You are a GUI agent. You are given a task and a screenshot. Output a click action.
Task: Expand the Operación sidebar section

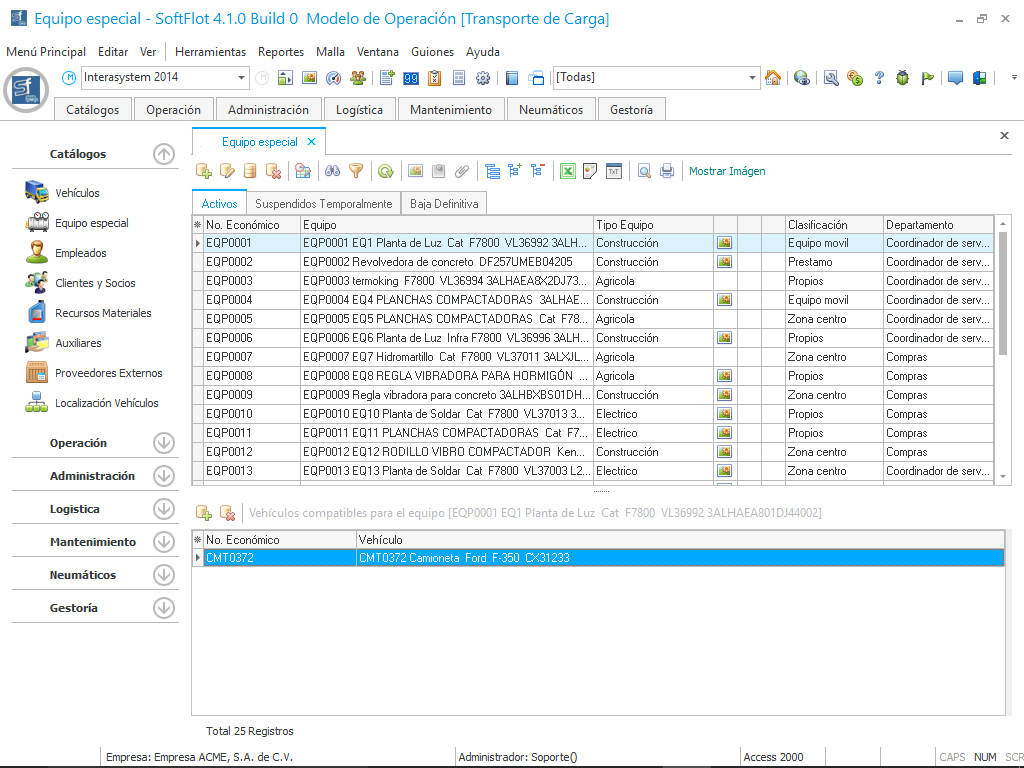pyautogui.click(x=164, y=443)
